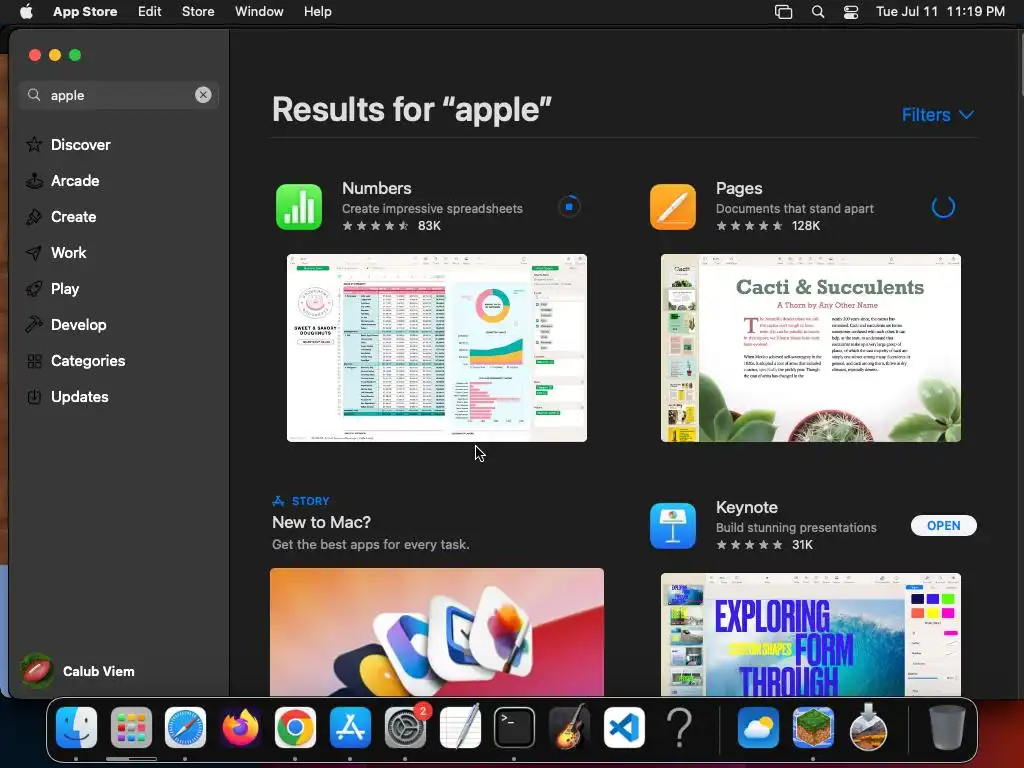
Task: Open the Window menu
Action: click(x=259, y=11)
